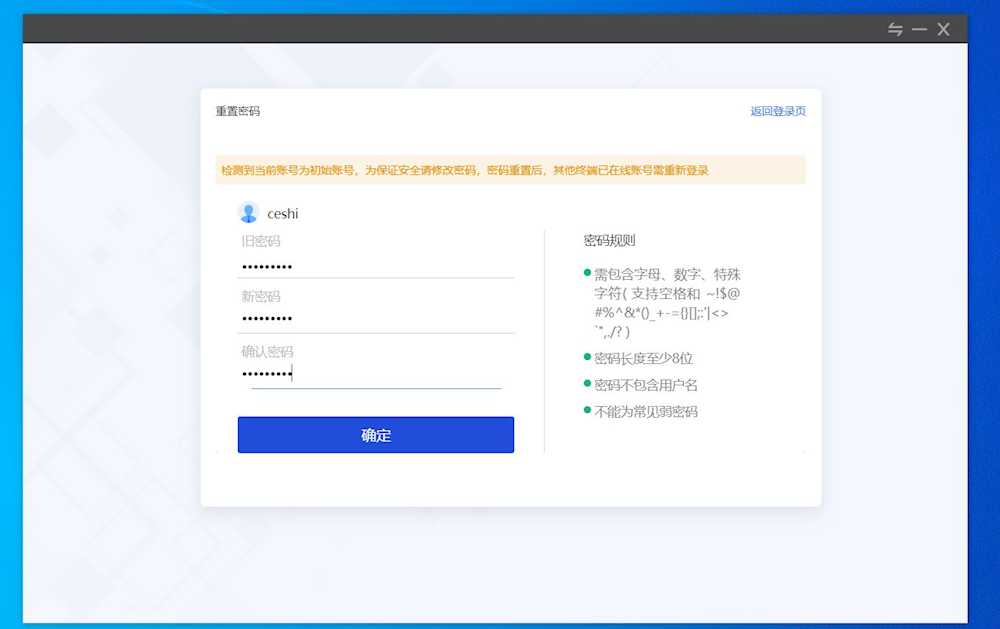Click the blue user avatar icon

pos(248,213)
